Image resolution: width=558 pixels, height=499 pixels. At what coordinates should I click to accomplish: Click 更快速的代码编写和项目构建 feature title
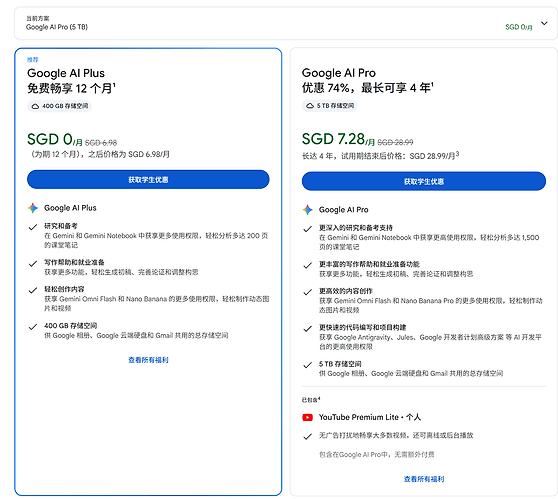[x=362, y=327]
